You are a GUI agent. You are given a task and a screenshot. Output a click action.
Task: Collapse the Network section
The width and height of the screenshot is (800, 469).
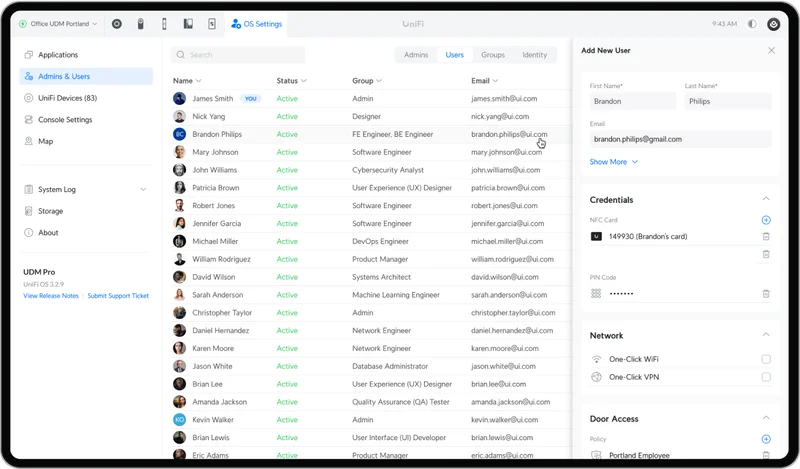766,335
